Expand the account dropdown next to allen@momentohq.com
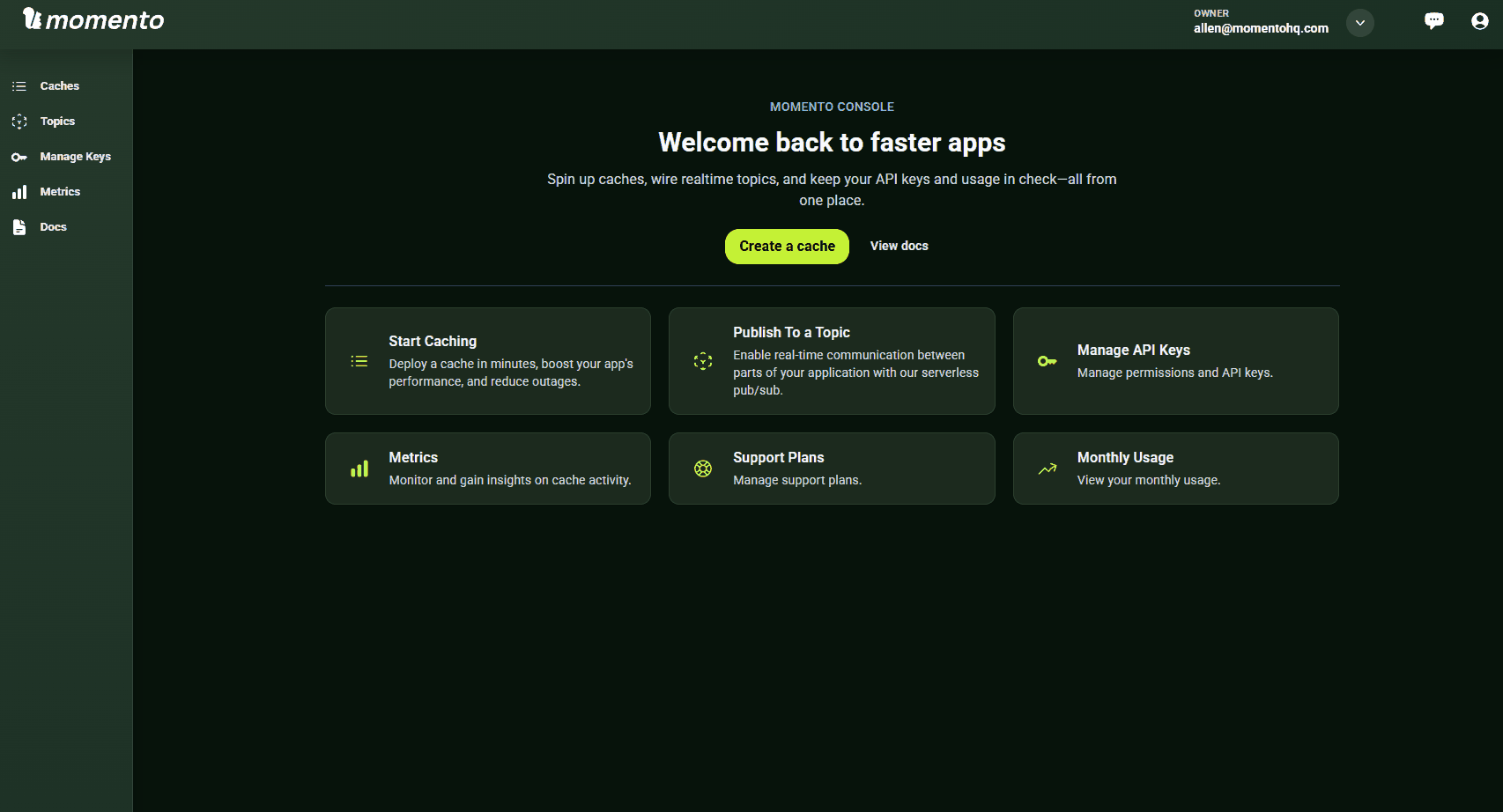This screenshot has height=812, width=1503. 1359,23
